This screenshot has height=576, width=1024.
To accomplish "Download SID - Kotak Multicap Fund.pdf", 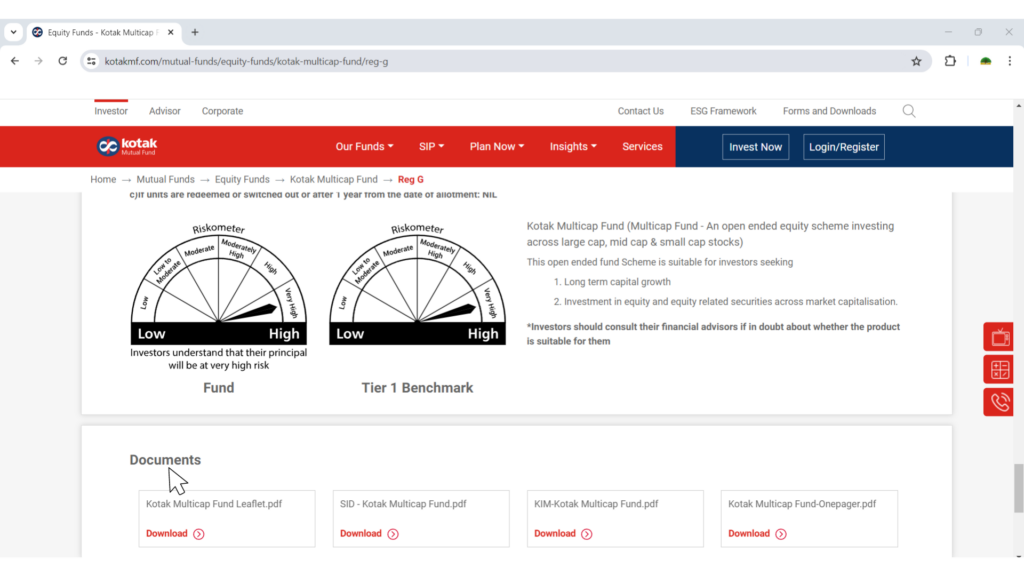I will (x=360, y=534).
